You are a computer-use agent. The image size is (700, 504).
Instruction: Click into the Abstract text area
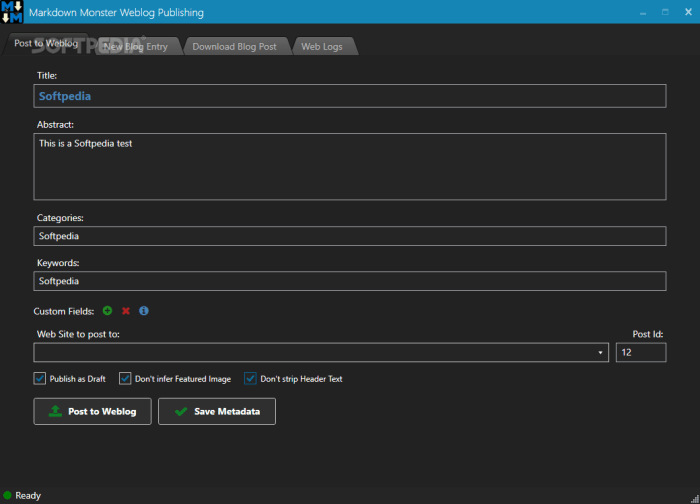(x=350, y=167)
